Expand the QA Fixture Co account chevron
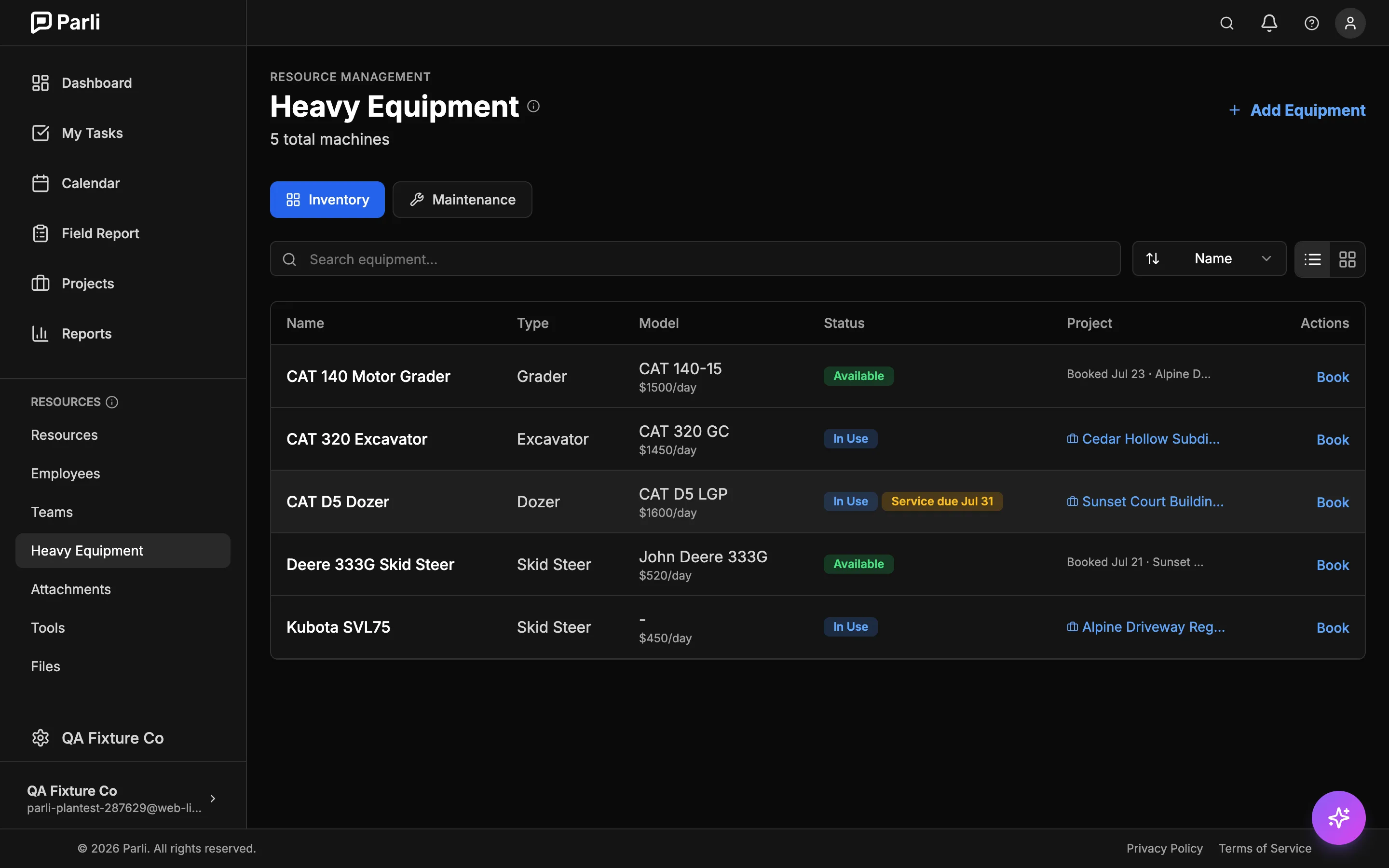 pyautogui.click(x=213, y=799)
